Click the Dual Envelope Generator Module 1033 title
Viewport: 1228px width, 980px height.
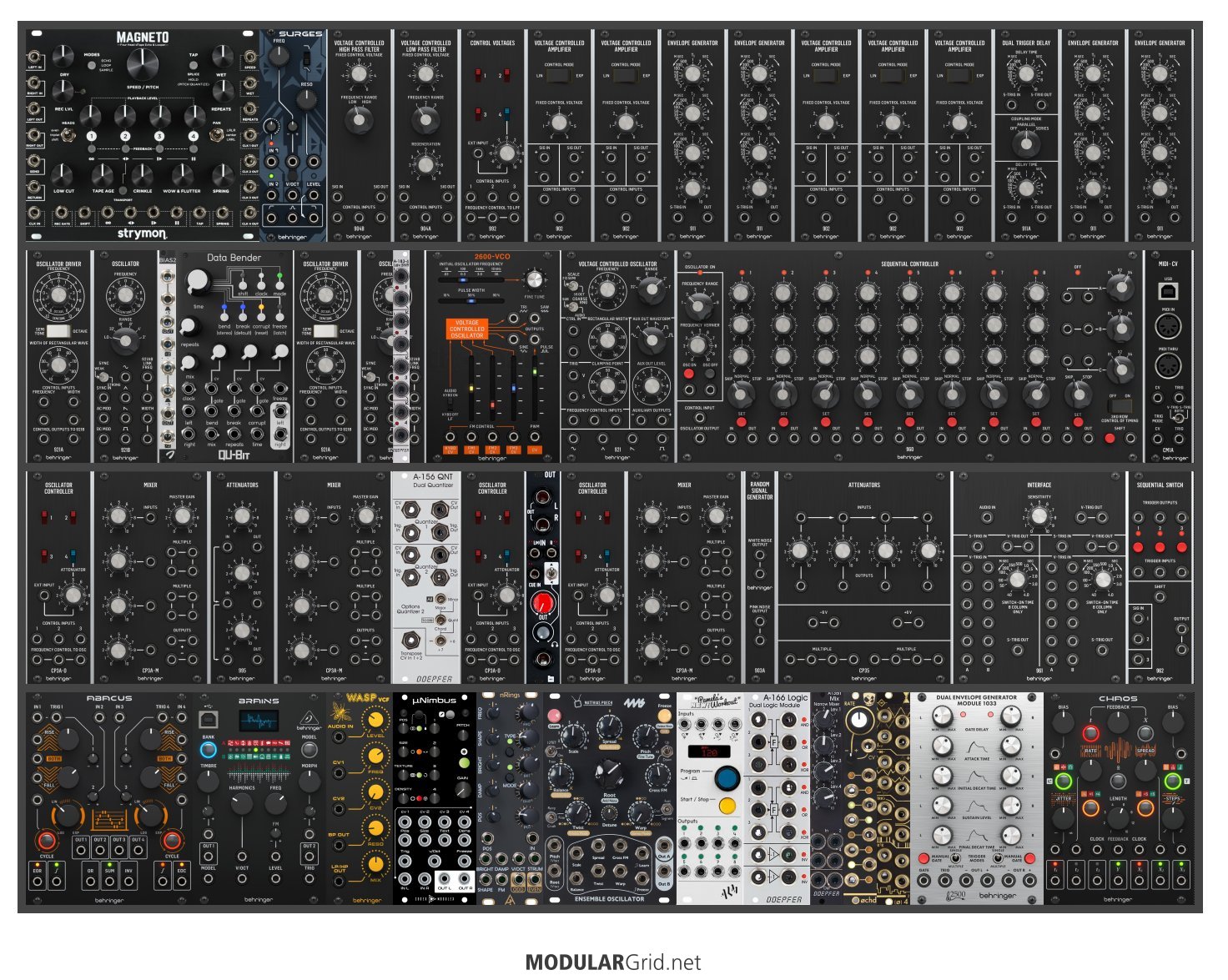coord(976,701)
